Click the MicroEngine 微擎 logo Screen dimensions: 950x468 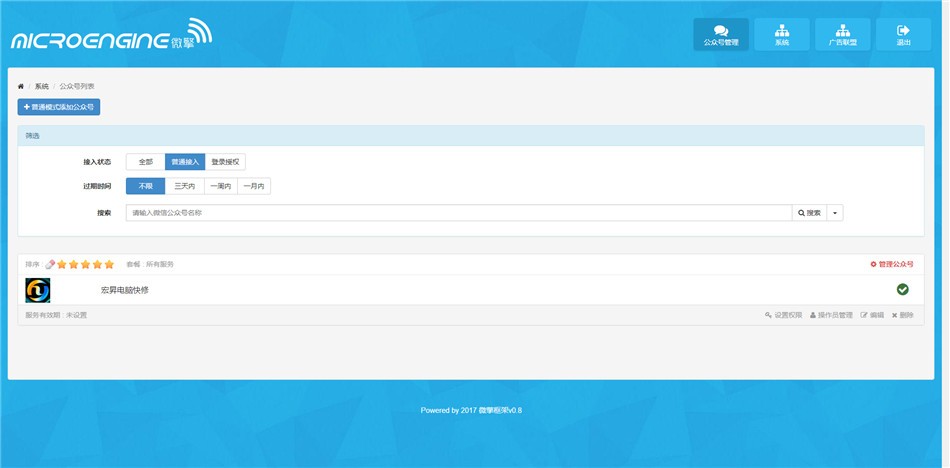tap(111, 36)
